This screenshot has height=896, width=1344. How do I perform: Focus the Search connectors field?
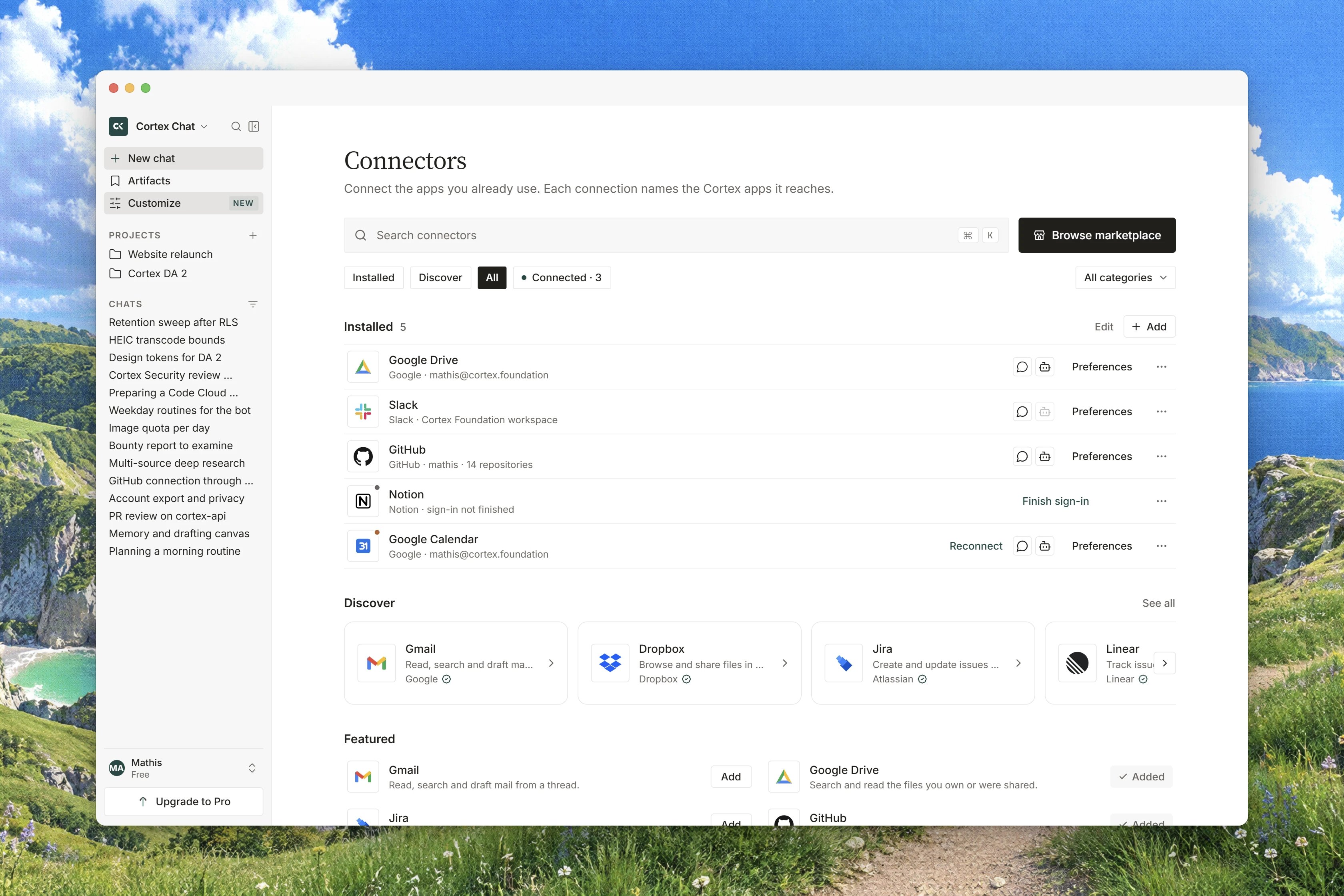pos(676,236)
